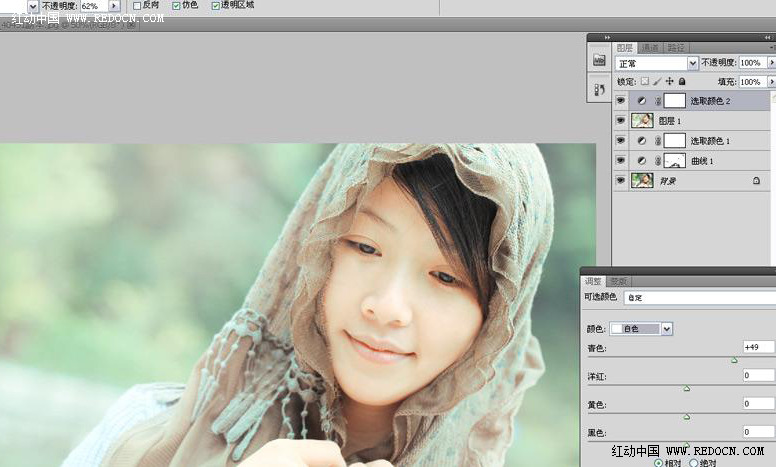776x467 pixels.
Task: Enable the 反向 checkbox
Action: click(x=137, y=6)
